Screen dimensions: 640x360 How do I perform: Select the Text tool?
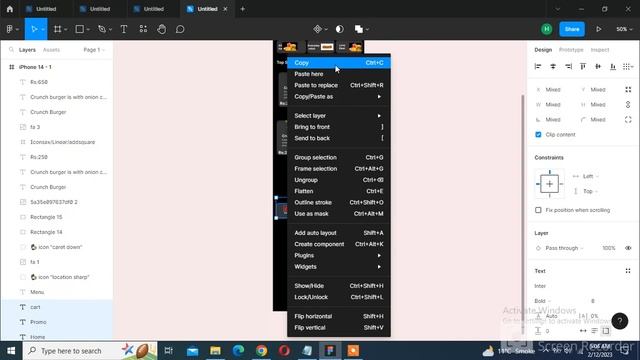point(124,29)
